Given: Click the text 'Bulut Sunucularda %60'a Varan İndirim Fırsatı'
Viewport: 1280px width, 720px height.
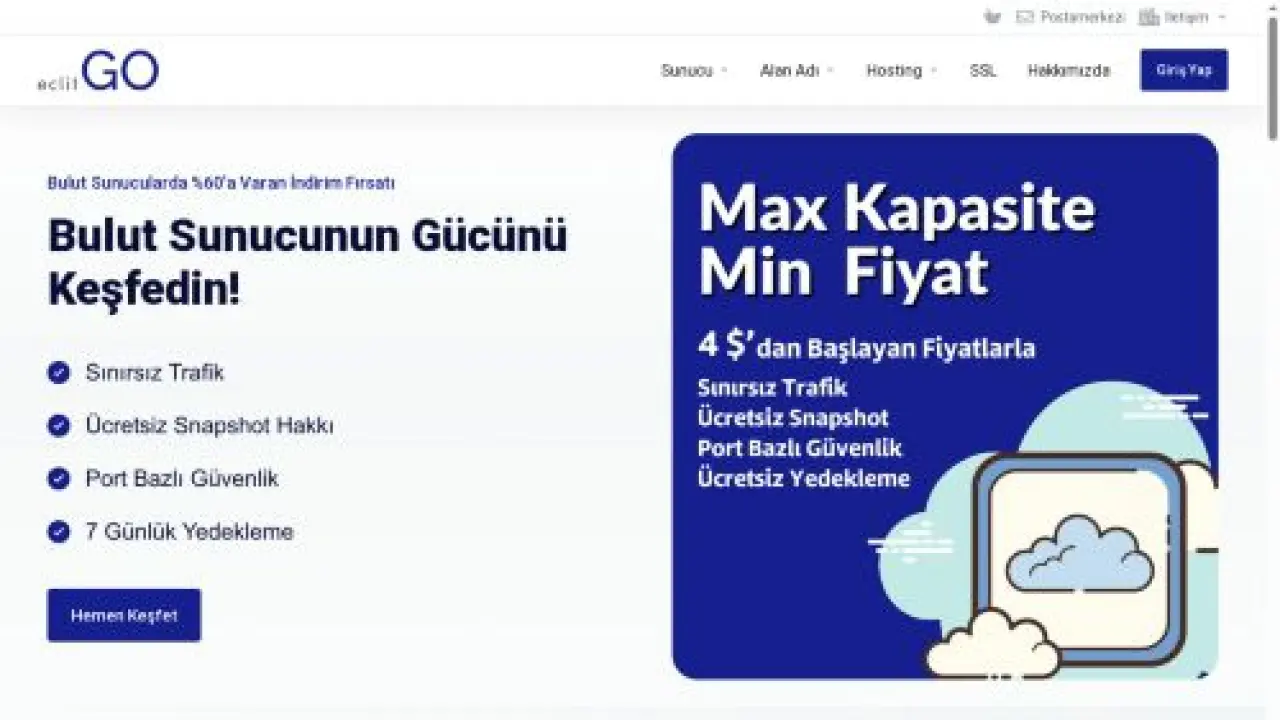Looking at the screenshot, I should [x=221, y=183].
